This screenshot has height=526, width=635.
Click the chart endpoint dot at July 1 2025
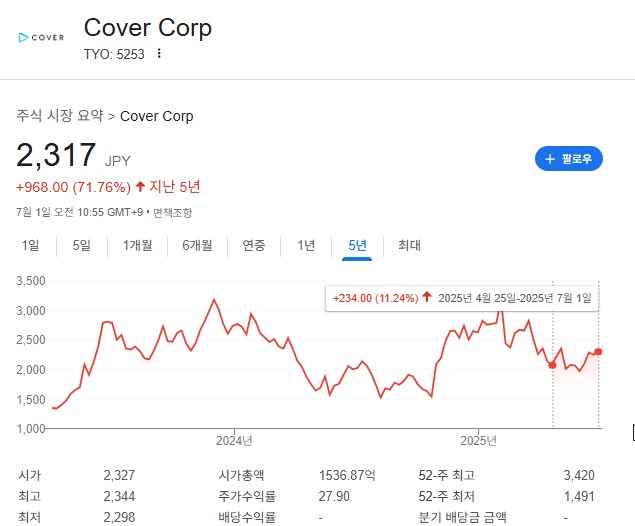point(598,351)
